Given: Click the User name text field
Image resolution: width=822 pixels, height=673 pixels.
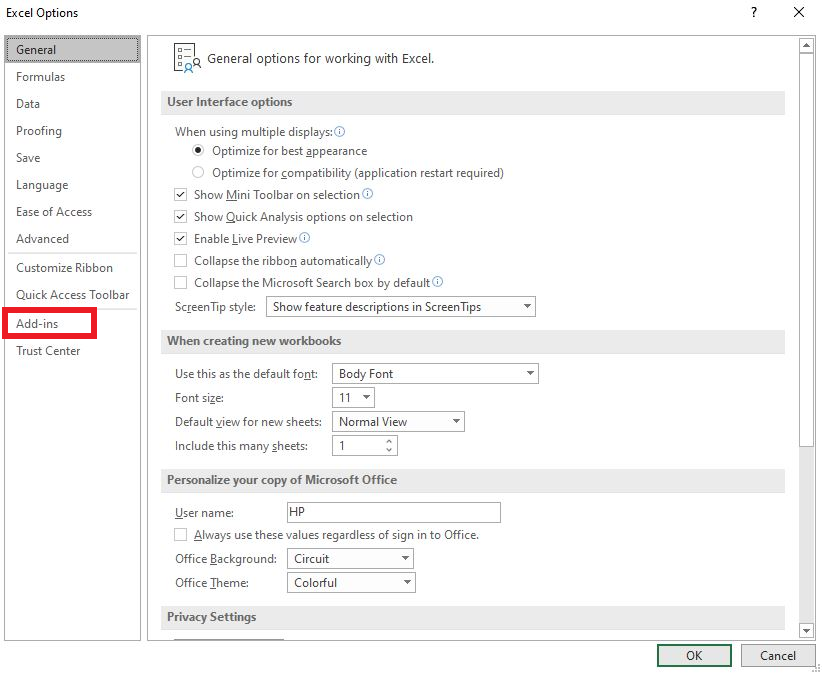Looking at the screenshot, I should 394,512.
